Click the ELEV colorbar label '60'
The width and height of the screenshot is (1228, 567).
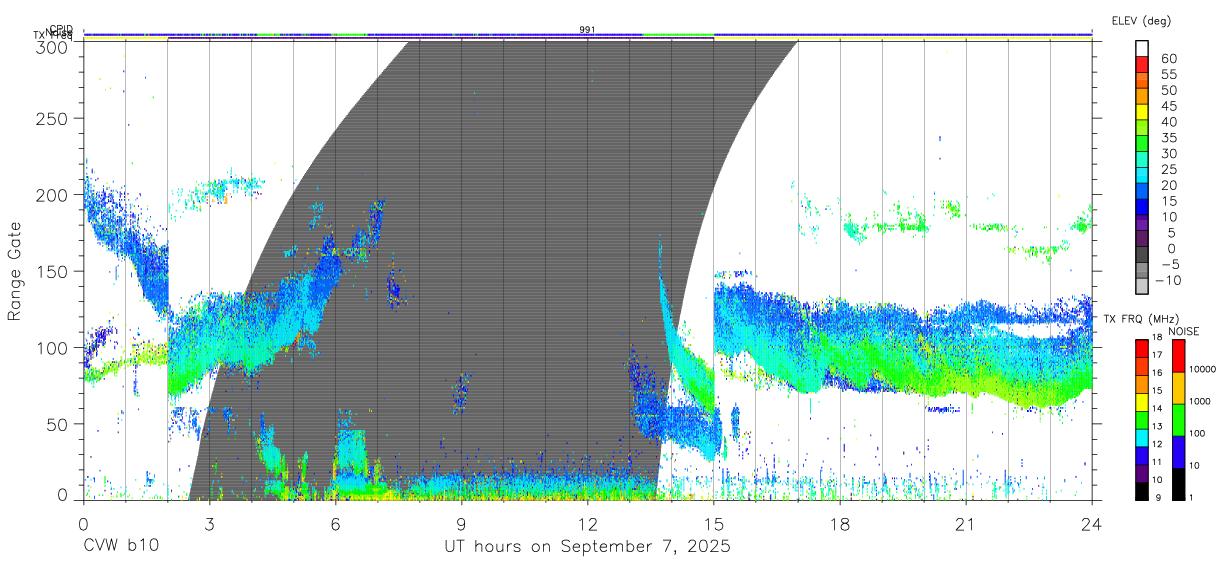[x=1168, y=59]
